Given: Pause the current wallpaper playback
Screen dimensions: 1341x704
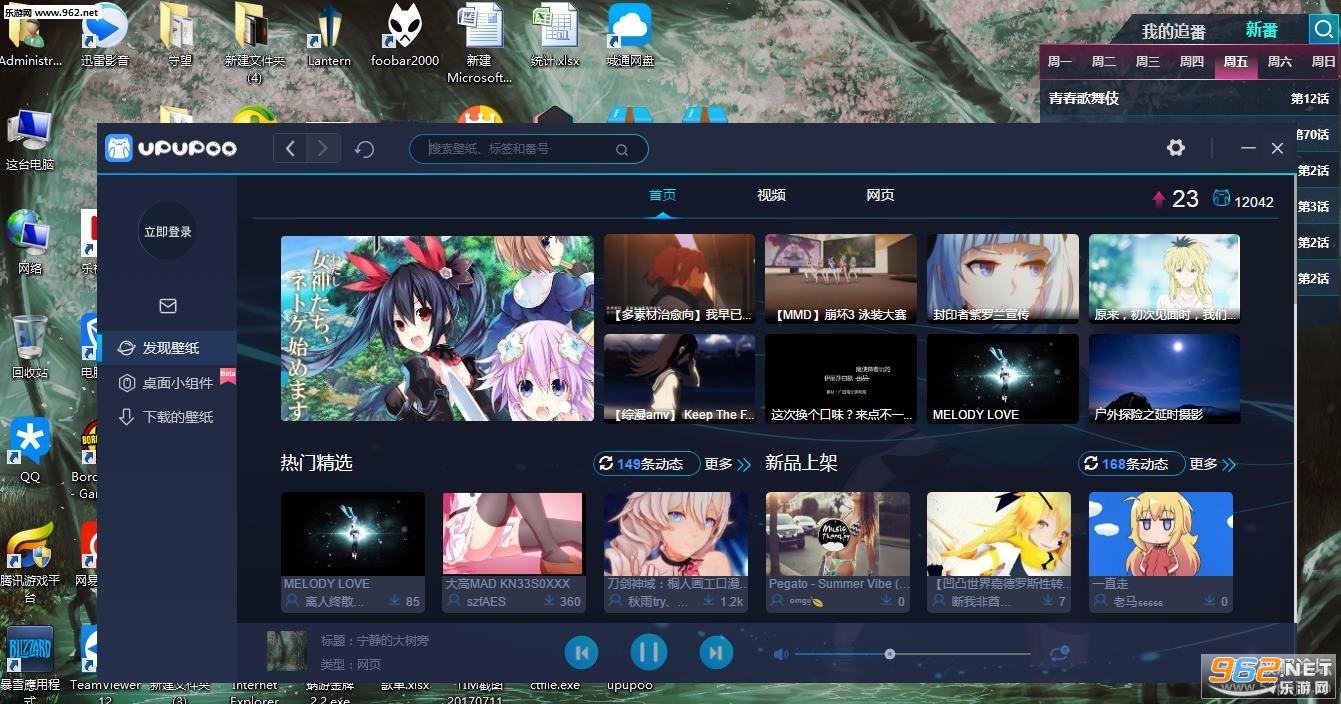Looking at the screenshot, I should 649,653.
